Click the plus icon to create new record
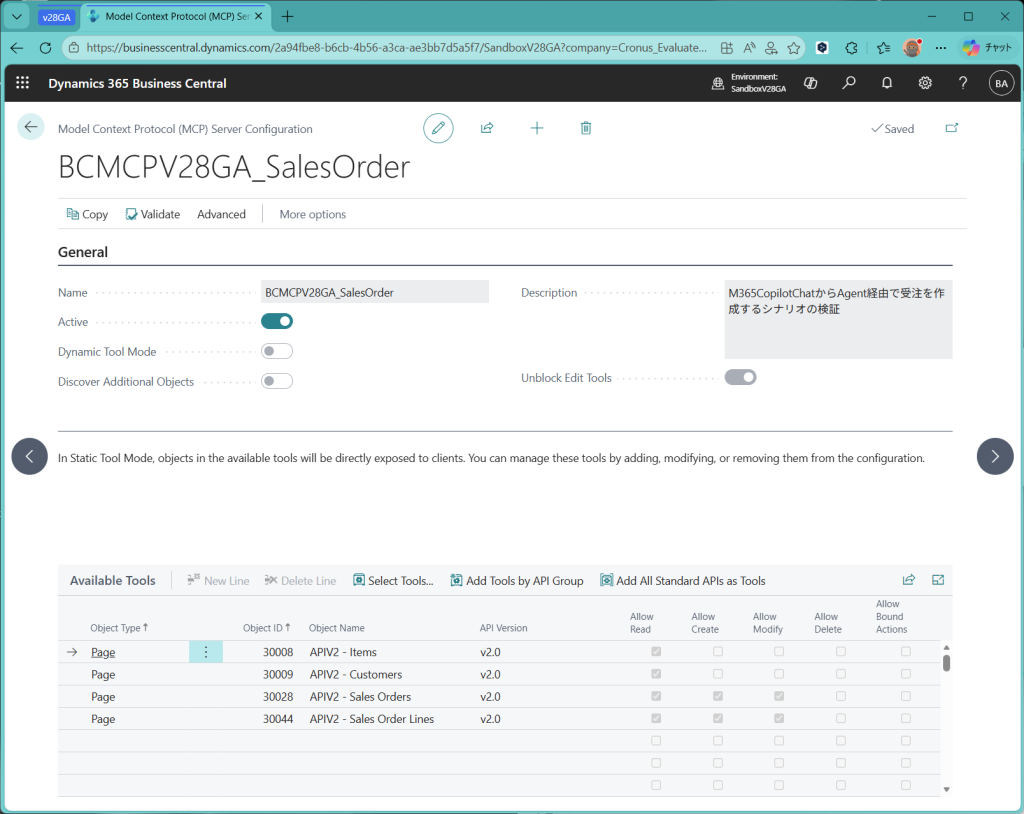 pyautogui.click(x=537, y=128)
